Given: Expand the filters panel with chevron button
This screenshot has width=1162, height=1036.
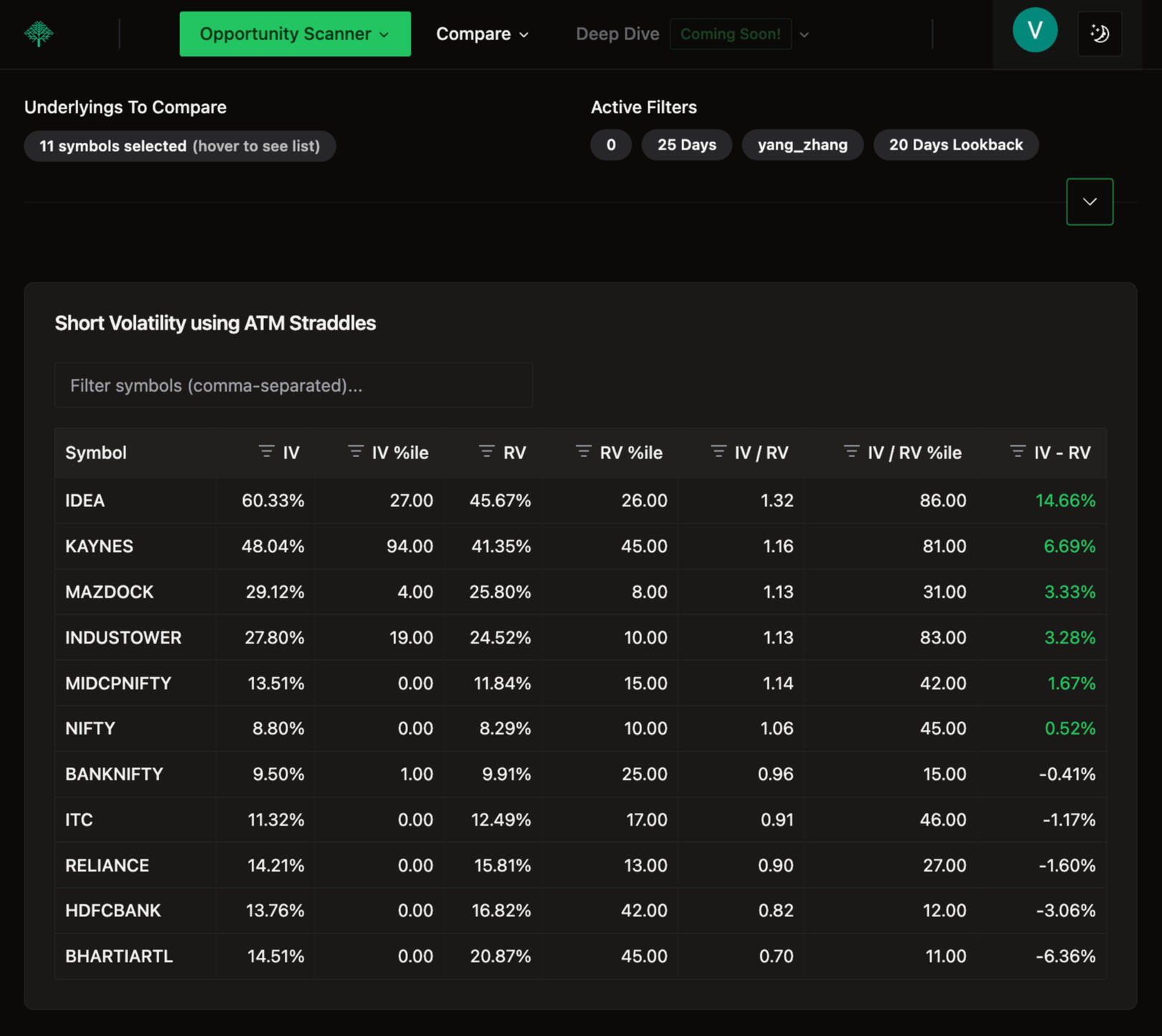Looking at the screenshot, I should pyautogui.click(x=1089, y=202).
